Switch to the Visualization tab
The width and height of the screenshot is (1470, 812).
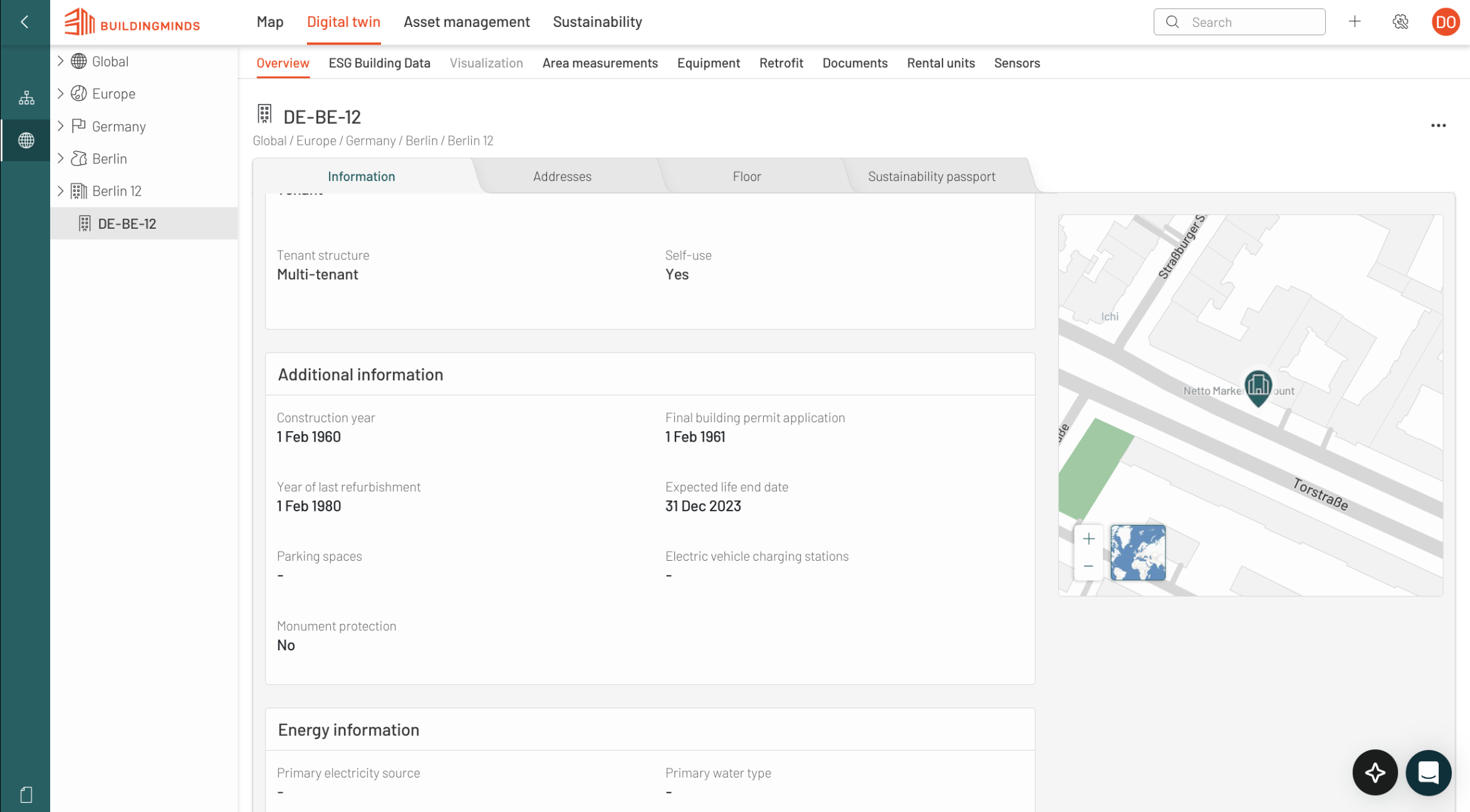tap(486, 63)
